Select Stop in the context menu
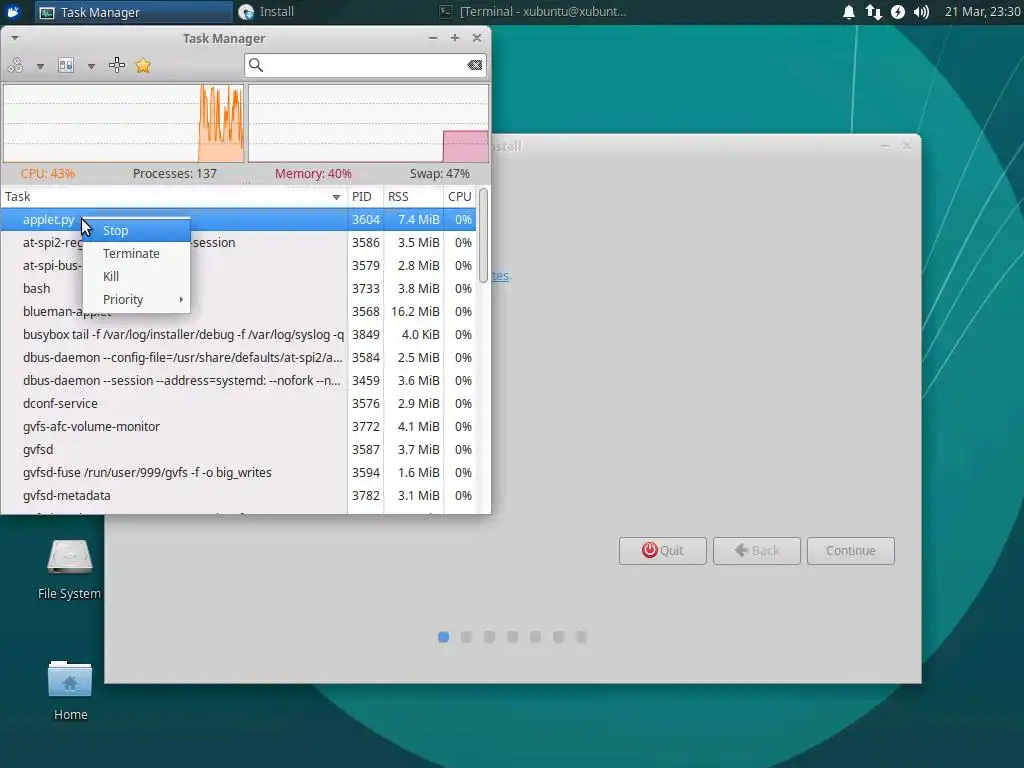 click(136, 231)
